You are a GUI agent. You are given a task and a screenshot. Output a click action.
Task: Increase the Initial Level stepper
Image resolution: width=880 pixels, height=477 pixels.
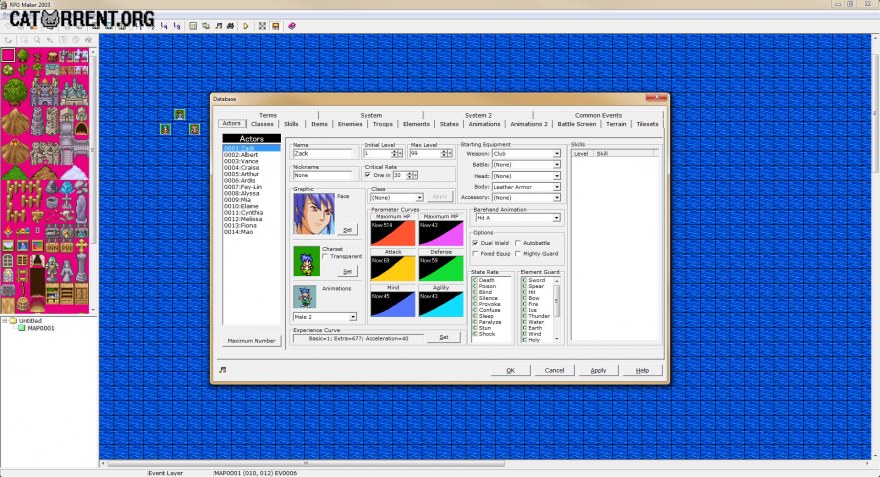(395, 152)
